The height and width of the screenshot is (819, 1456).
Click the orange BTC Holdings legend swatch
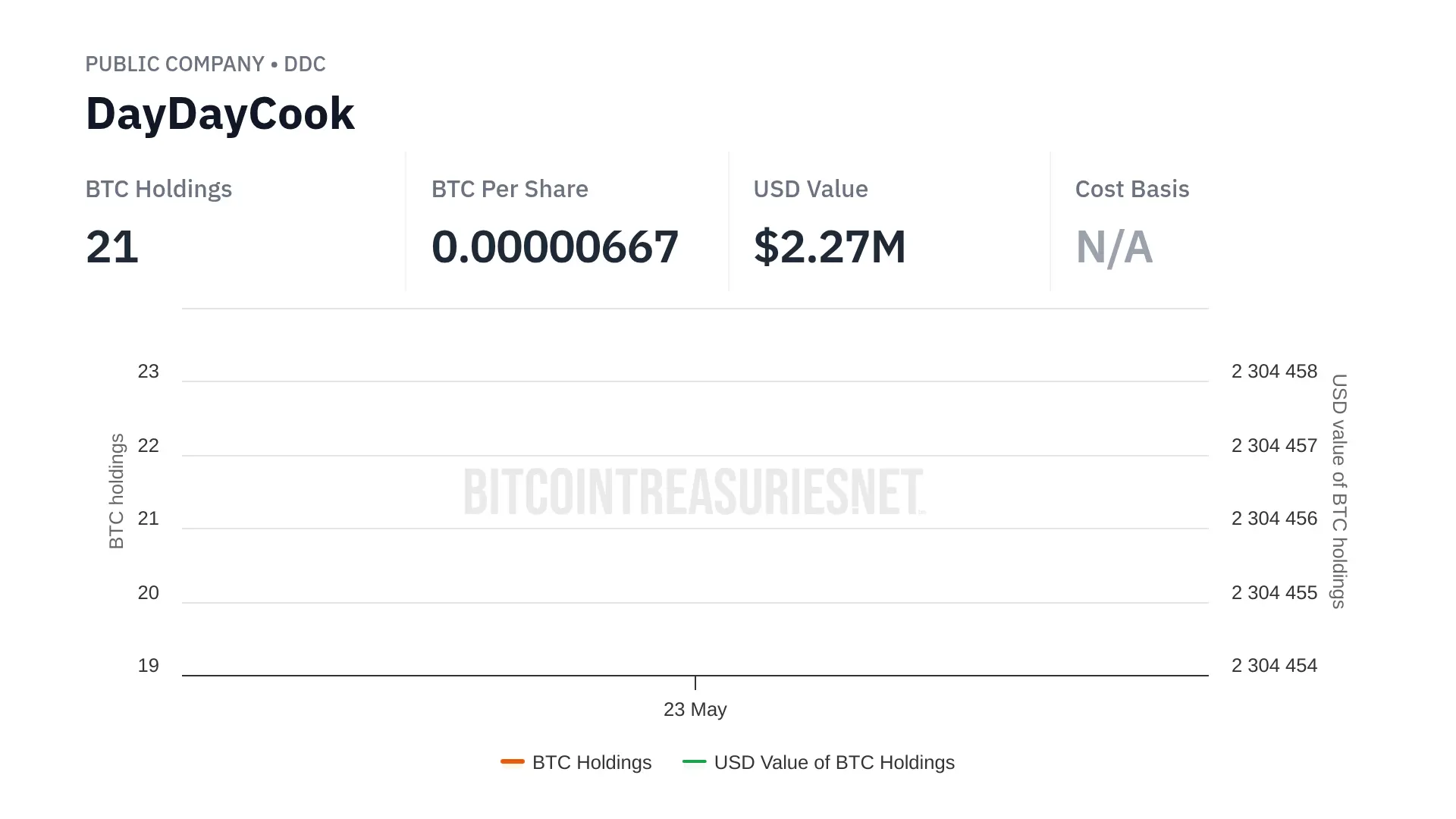click(x=513, y=761)
